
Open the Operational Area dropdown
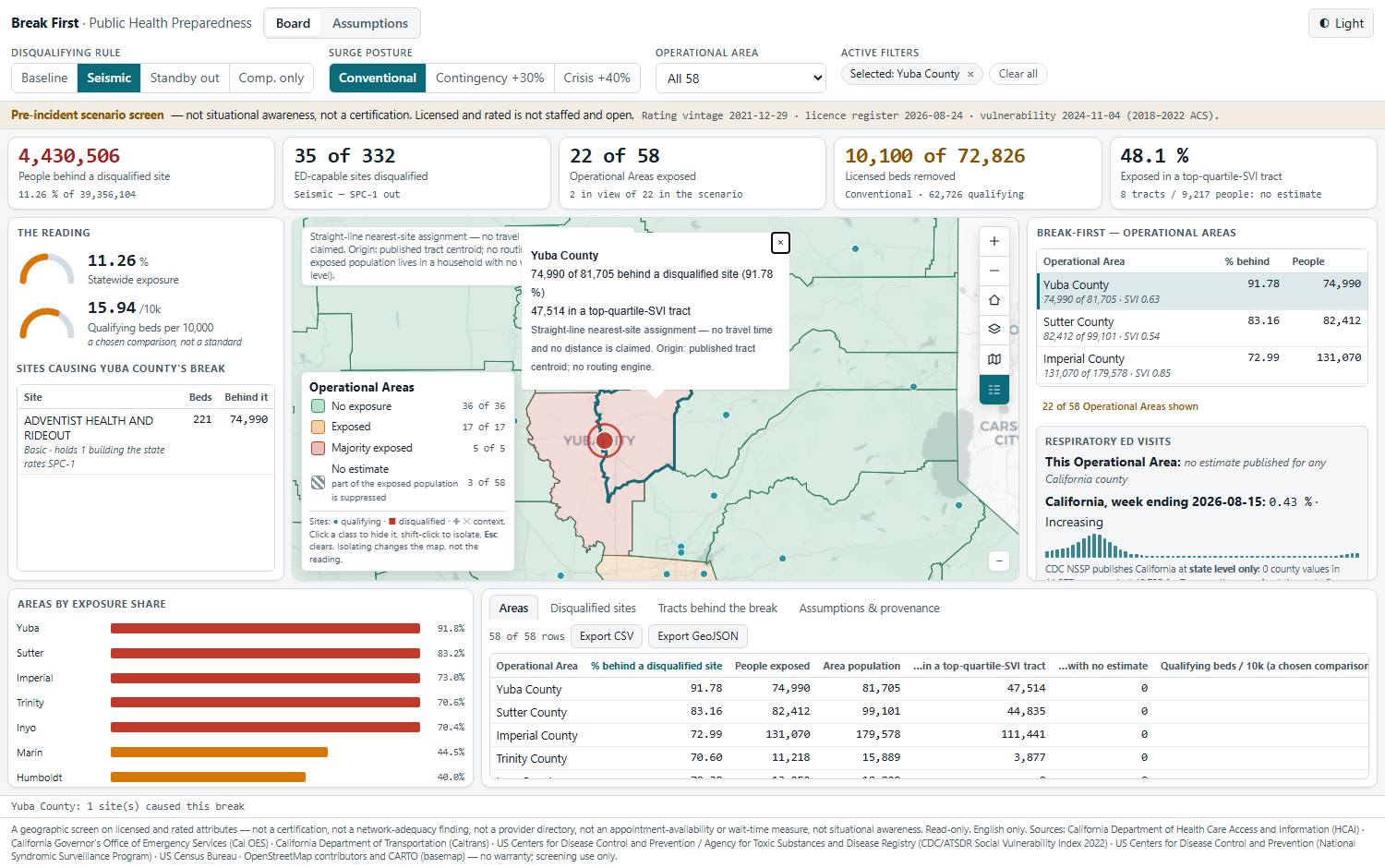[741, 78]
